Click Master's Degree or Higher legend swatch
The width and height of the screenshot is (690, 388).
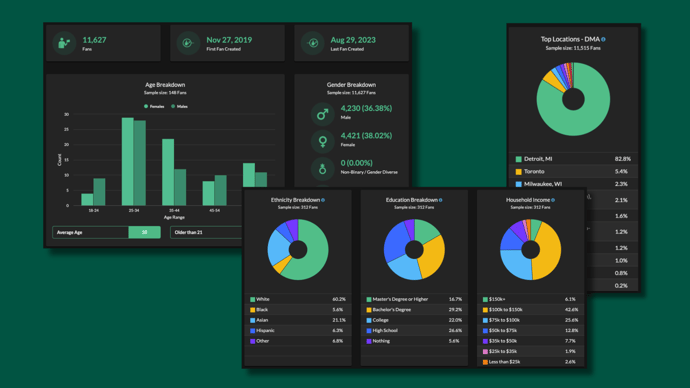369,300
